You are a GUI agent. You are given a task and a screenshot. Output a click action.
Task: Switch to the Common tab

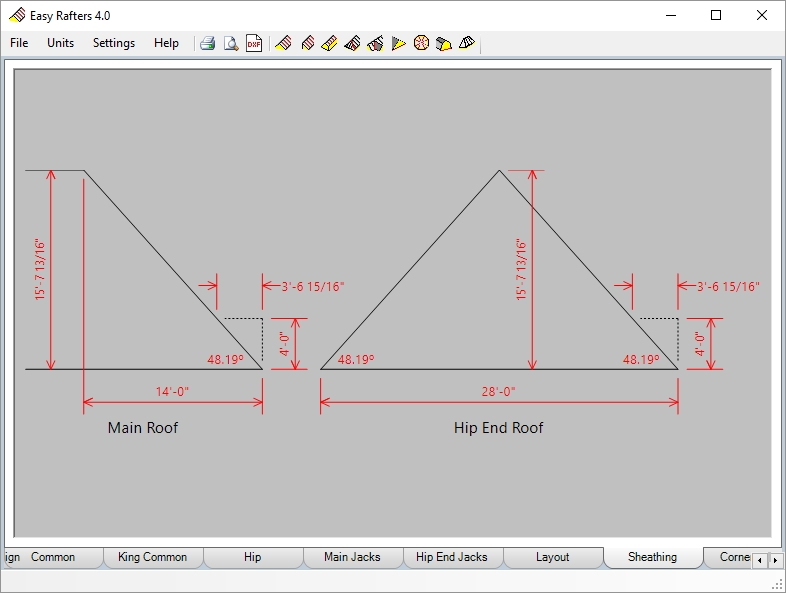pos(53,557)
